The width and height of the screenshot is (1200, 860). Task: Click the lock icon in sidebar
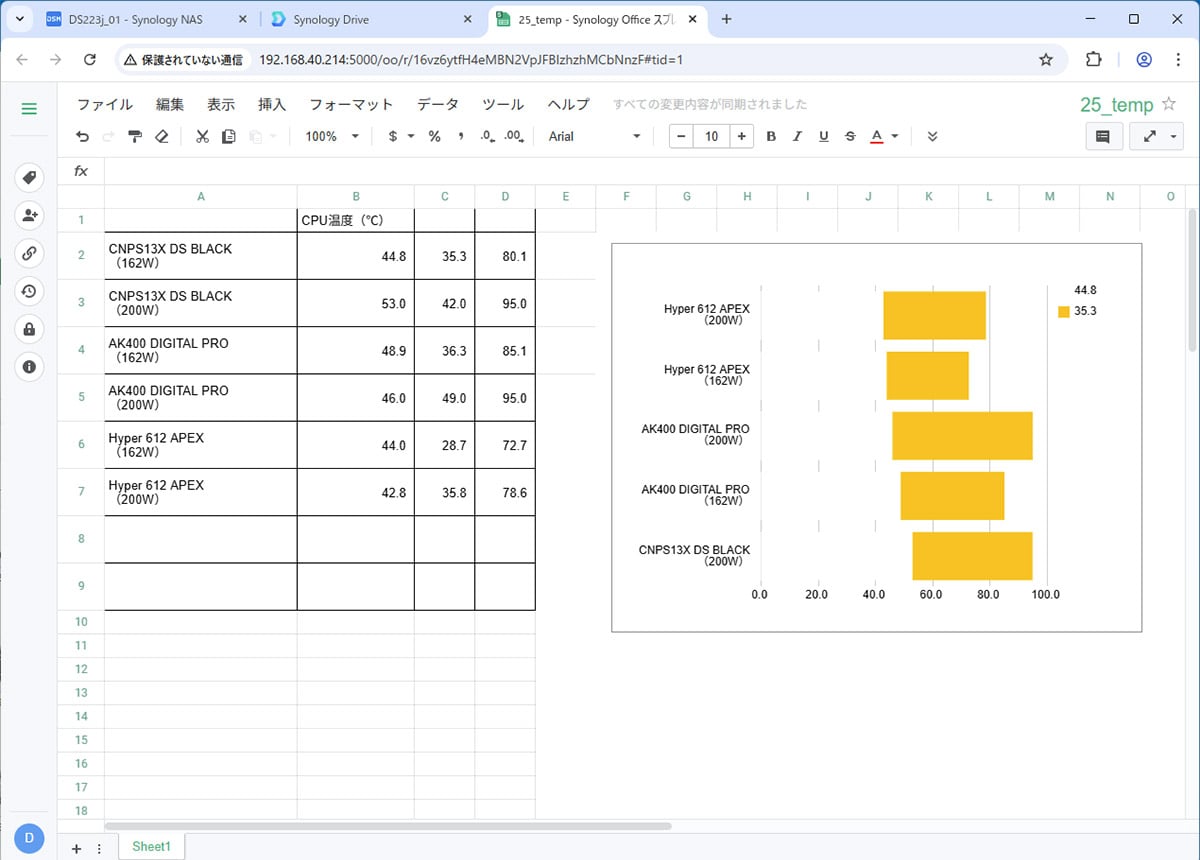[29, 329]
